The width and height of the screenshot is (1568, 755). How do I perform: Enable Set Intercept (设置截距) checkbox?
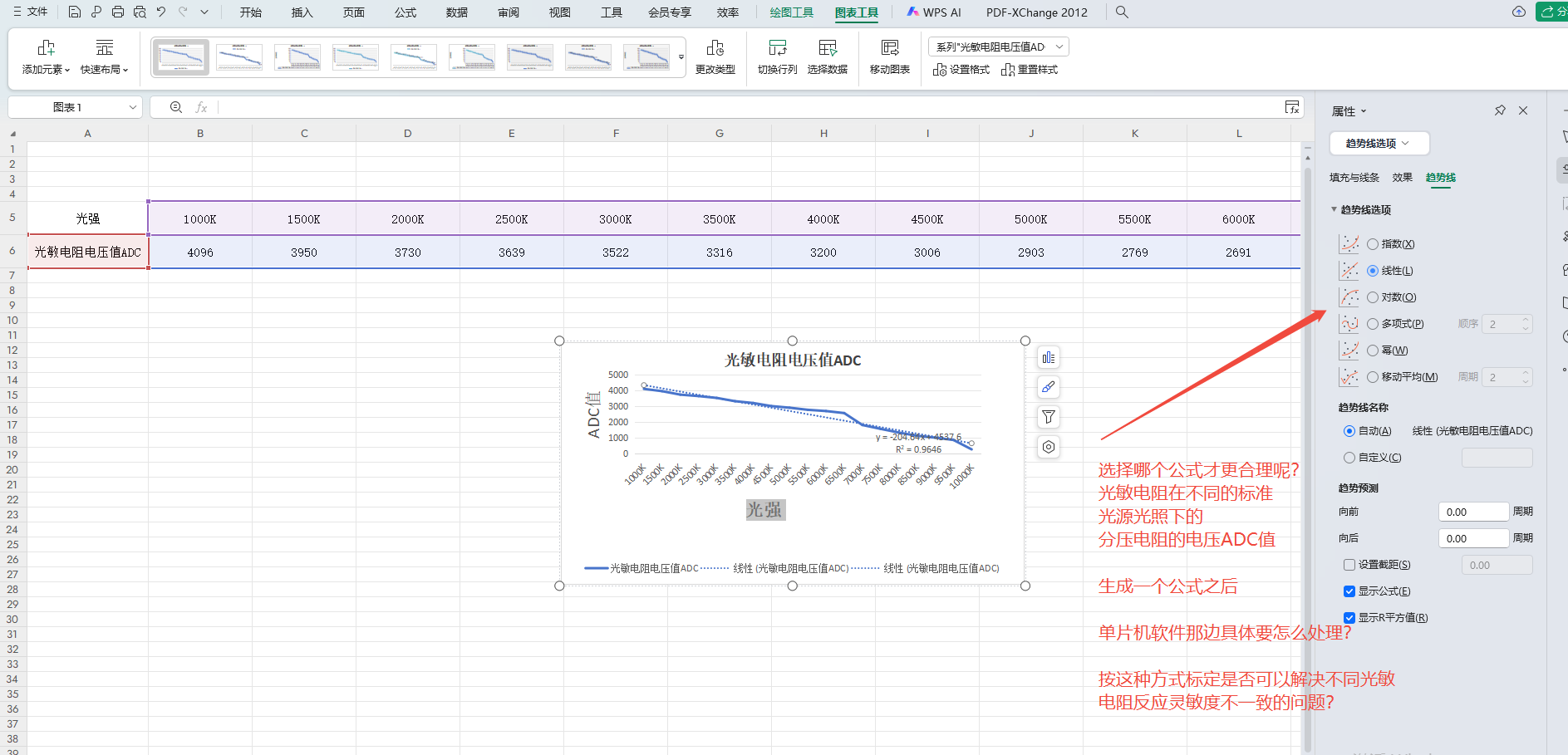tap(1349, 565)
